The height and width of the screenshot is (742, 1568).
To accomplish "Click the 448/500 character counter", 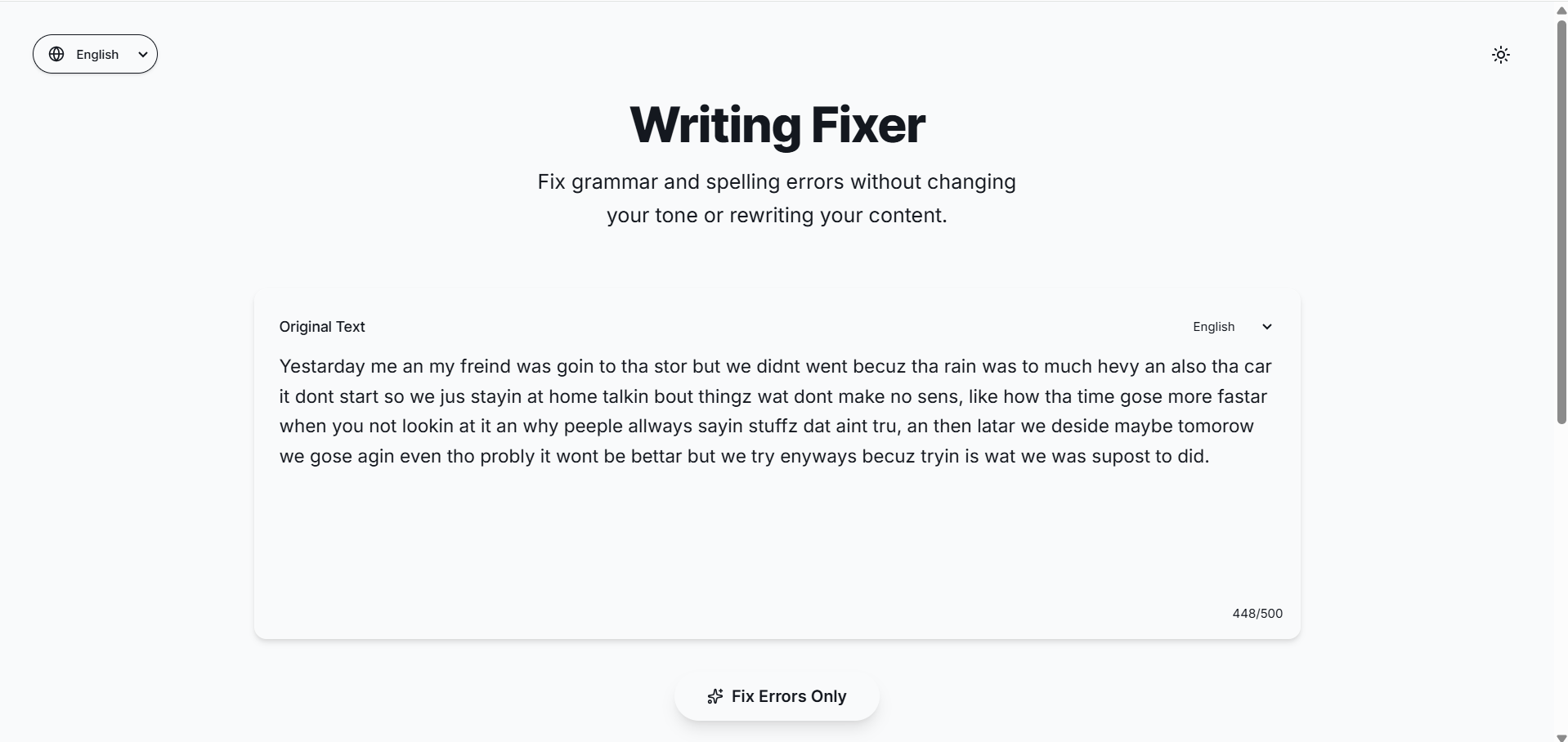I will [x=1257, y=613].
